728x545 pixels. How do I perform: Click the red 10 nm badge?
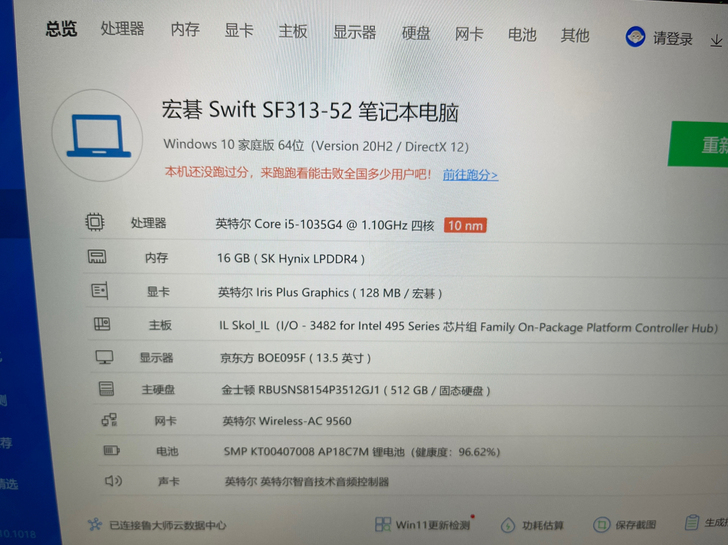point(465,226)
